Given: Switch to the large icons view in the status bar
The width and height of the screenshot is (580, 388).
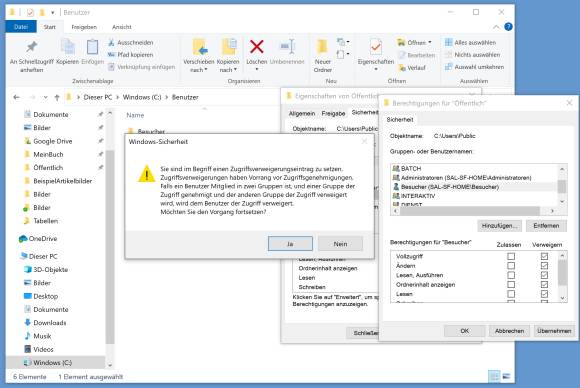Looking at the screenshot, I should tap(506, 377).
